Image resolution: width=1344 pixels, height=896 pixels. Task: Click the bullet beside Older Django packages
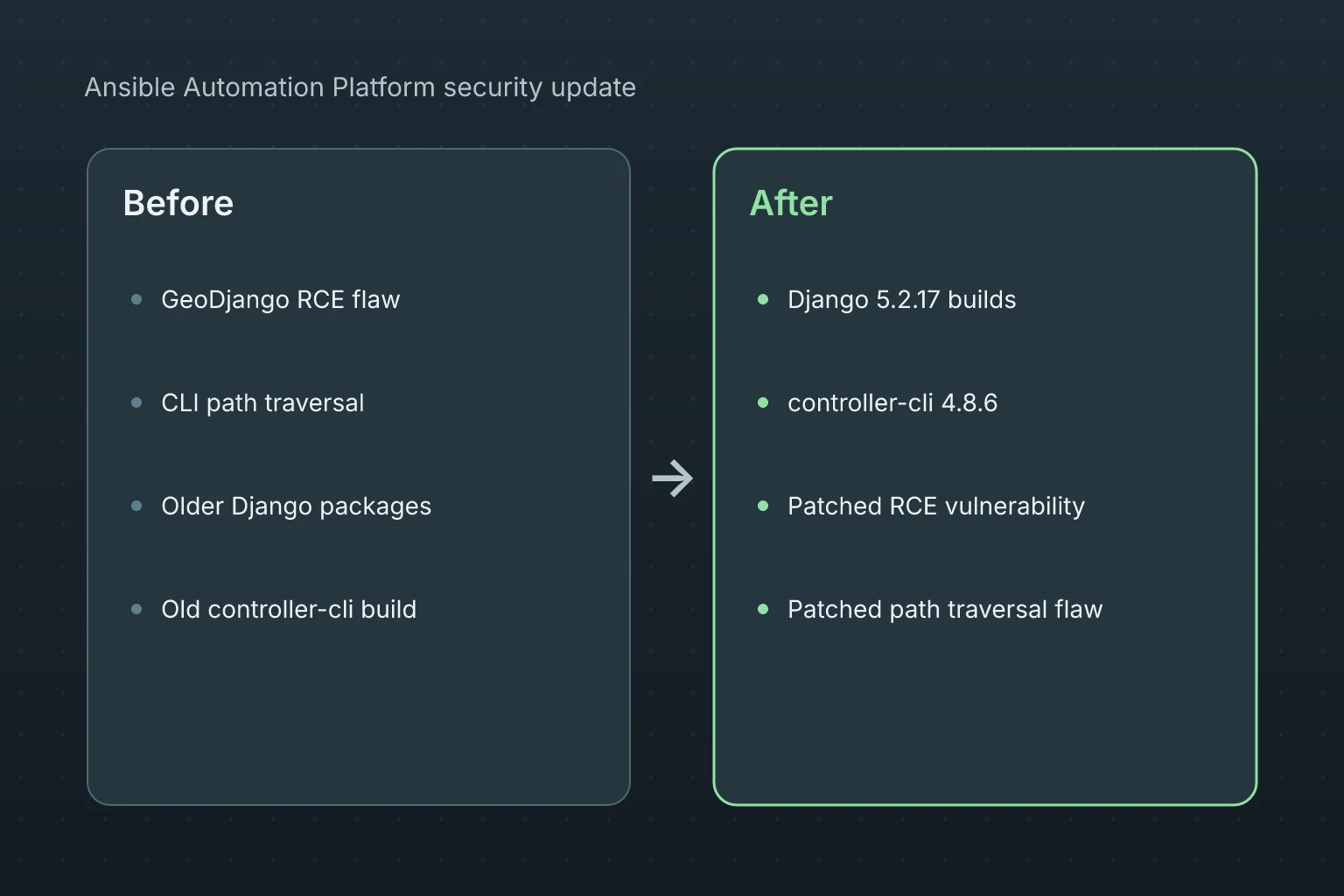click(x=136, y=506)
